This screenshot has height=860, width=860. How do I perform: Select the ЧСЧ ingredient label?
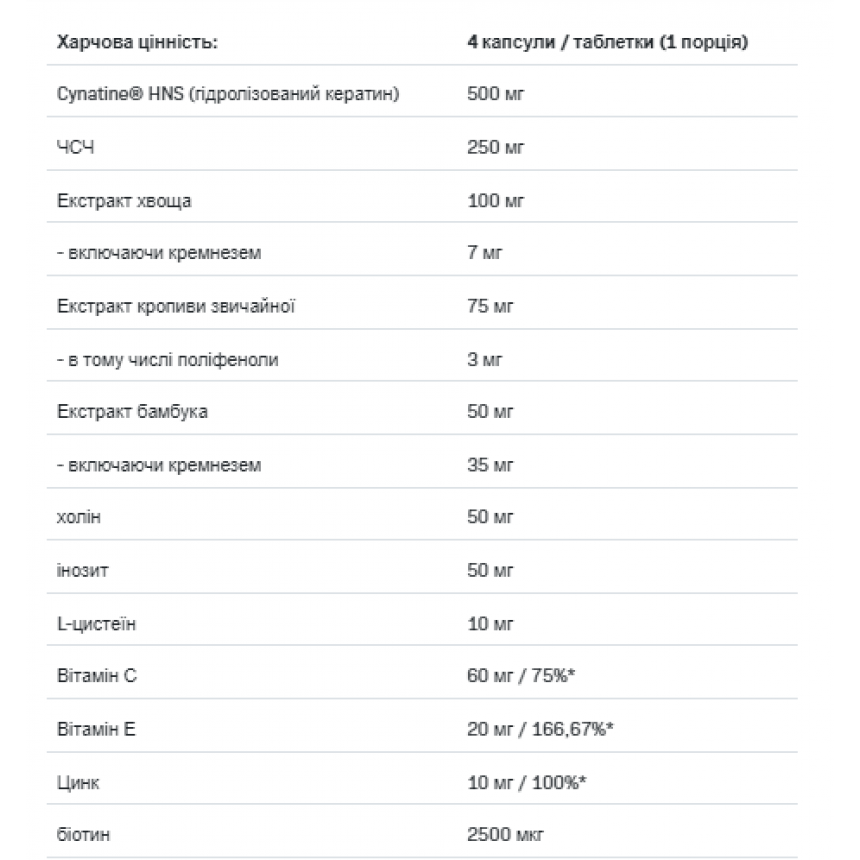76,148
